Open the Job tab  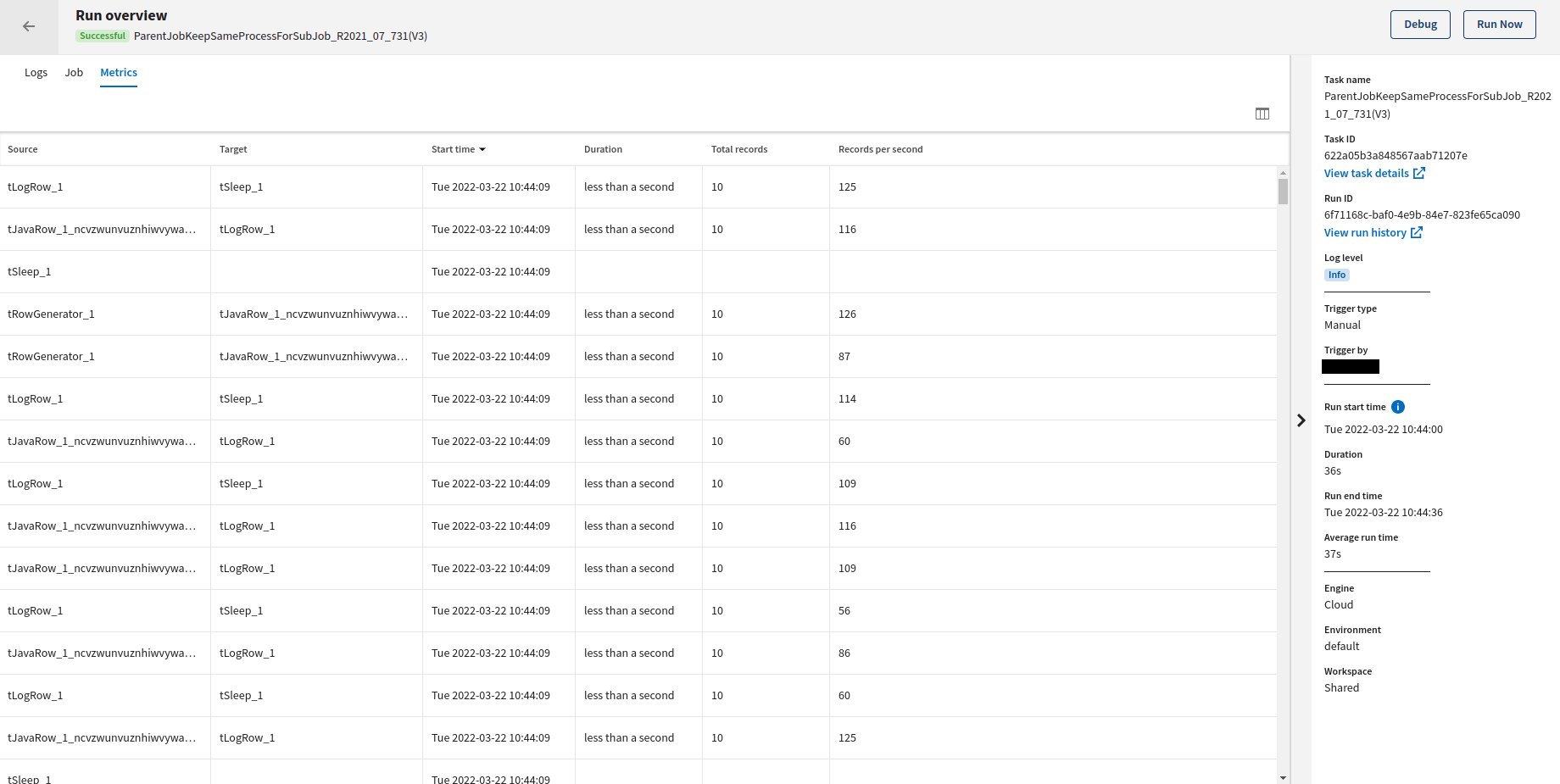tap(74, 73)
